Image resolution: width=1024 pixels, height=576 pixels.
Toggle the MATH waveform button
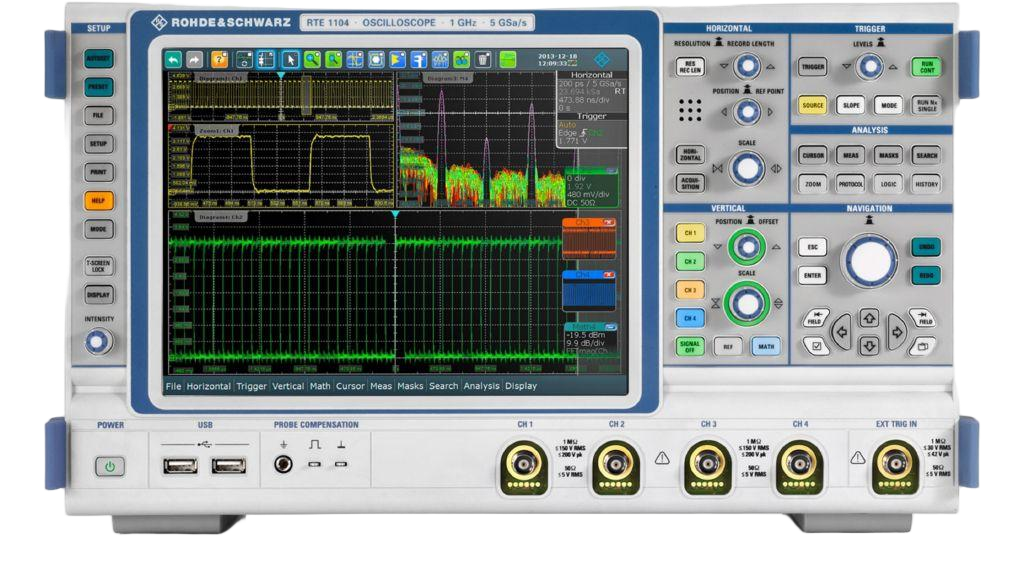point(766,346)
